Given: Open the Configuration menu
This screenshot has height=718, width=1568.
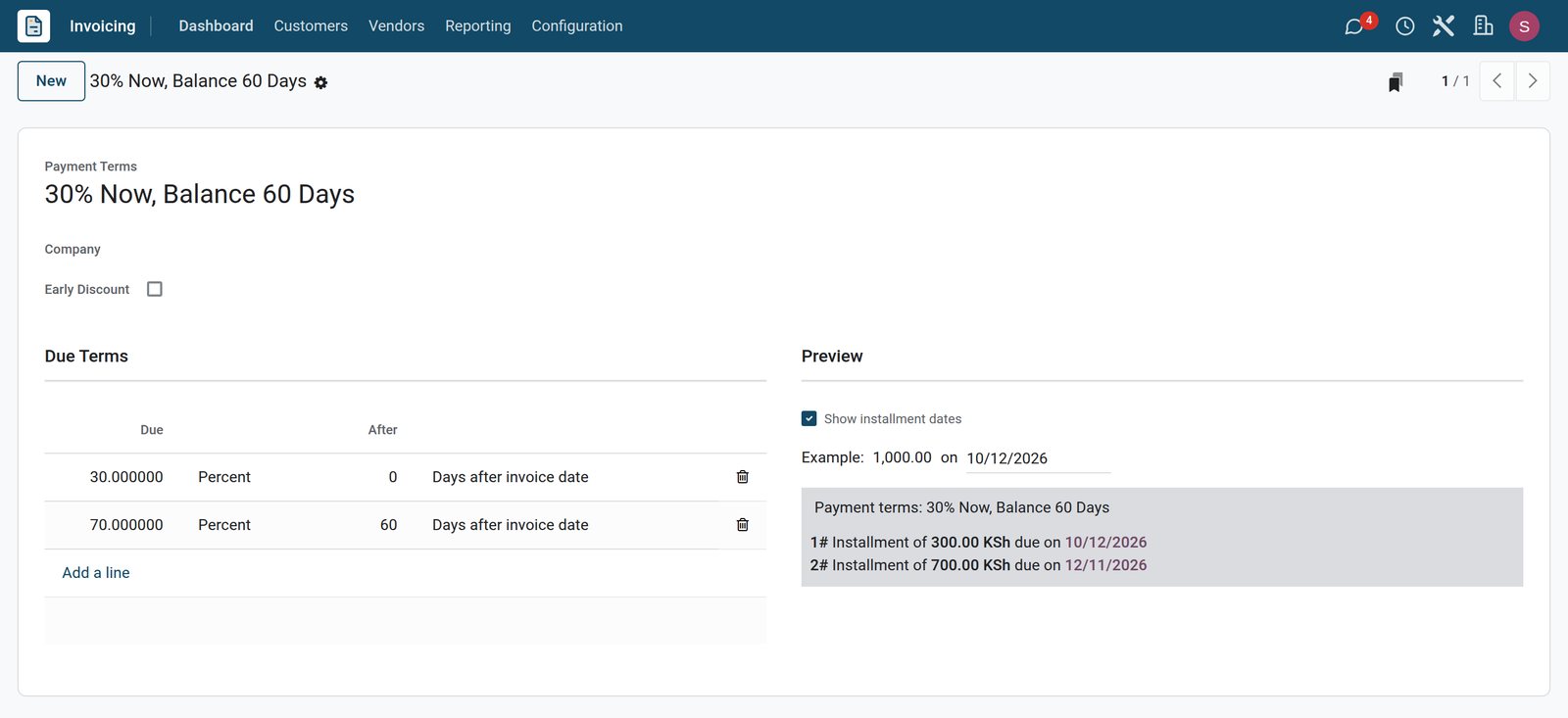Looking at the screenshot, I should 577,26.
